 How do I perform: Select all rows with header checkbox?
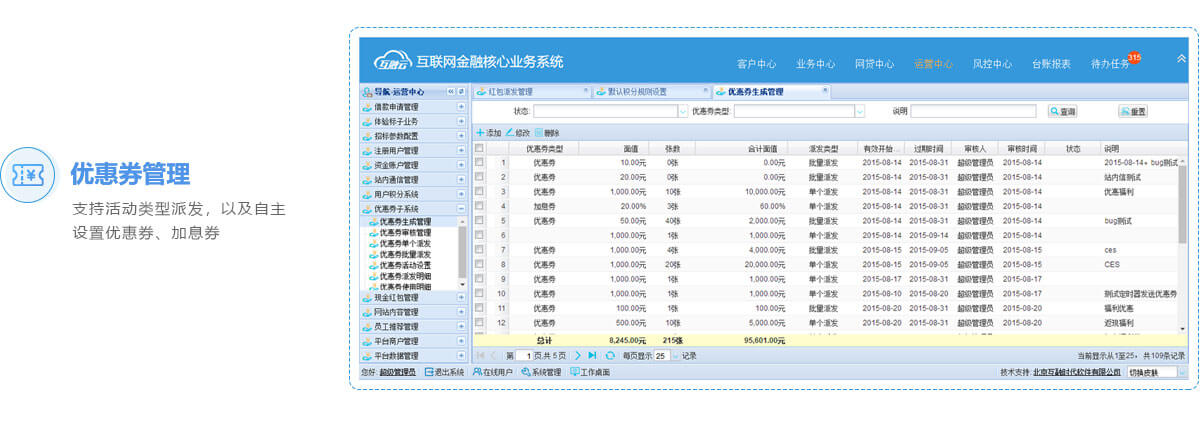tap(479, 148)
